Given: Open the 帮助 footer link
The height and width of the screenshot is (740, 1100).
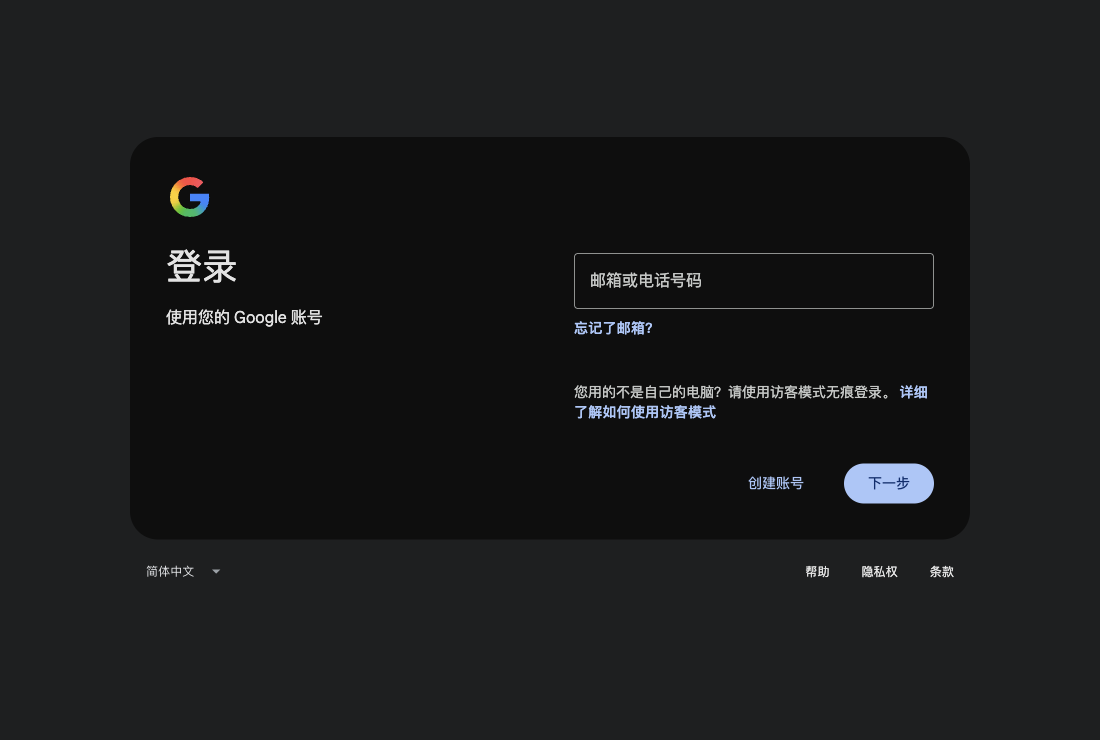Looking at the screenshot, I should [x=817, y=572].
